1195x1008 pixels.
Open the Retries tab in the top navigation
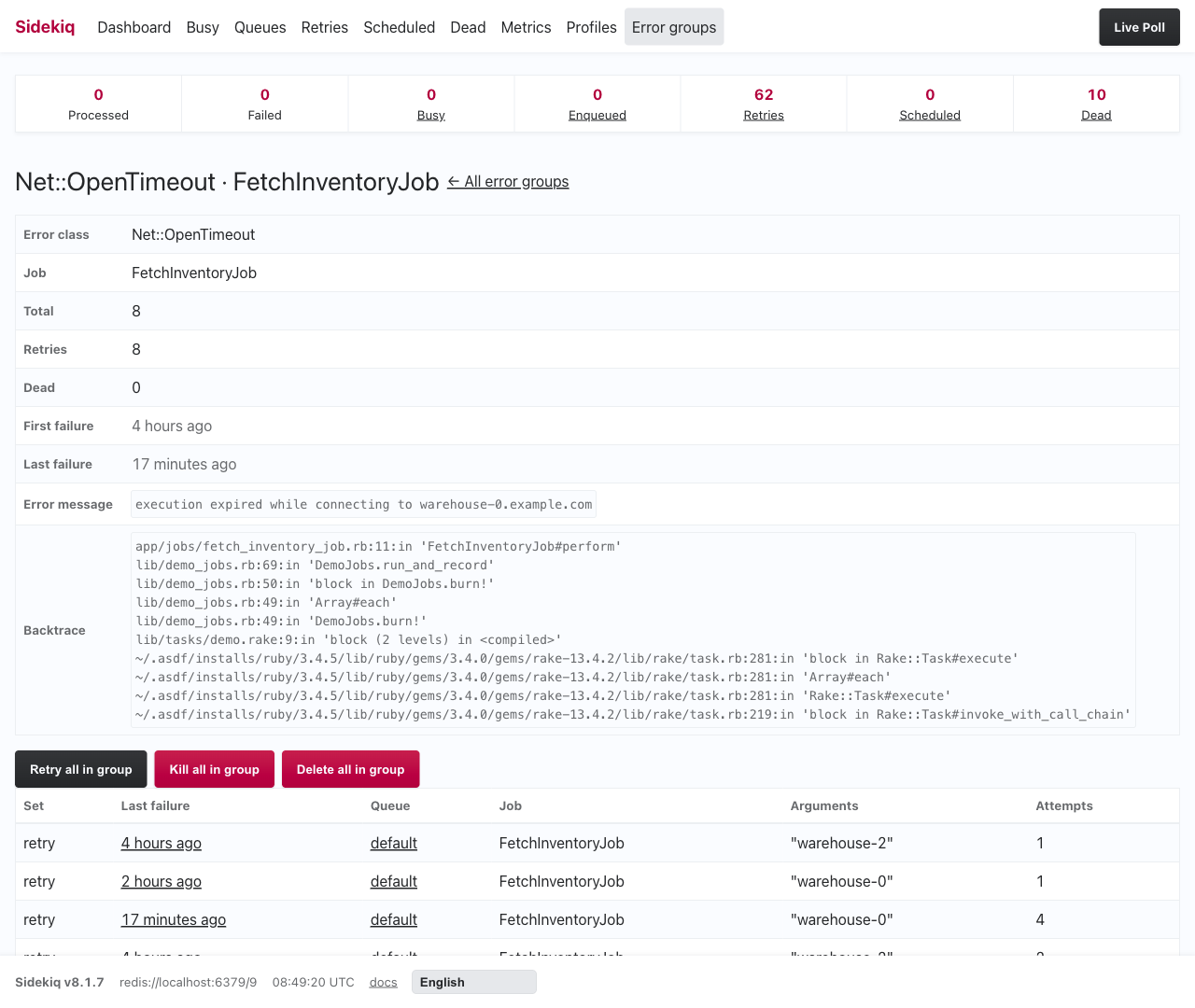325,27
